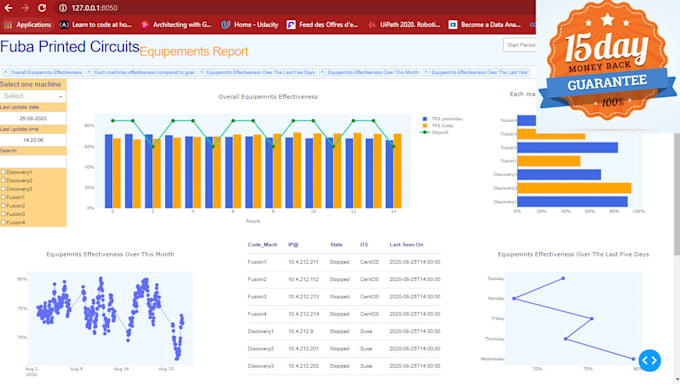Click the Monday data point in five-days chart

tap(514, 299)
